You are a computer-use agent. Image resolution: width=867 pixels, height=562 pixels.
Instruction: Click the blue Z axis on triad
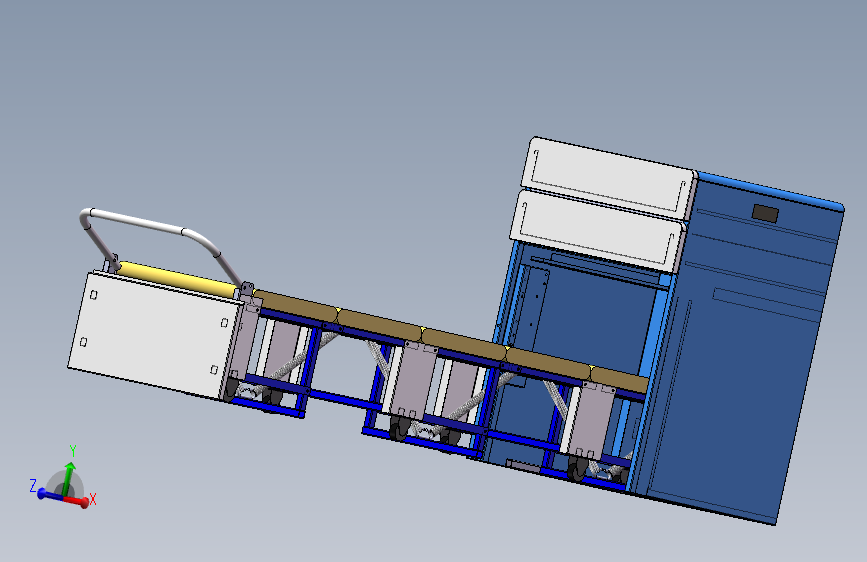[x=49, y=495]
